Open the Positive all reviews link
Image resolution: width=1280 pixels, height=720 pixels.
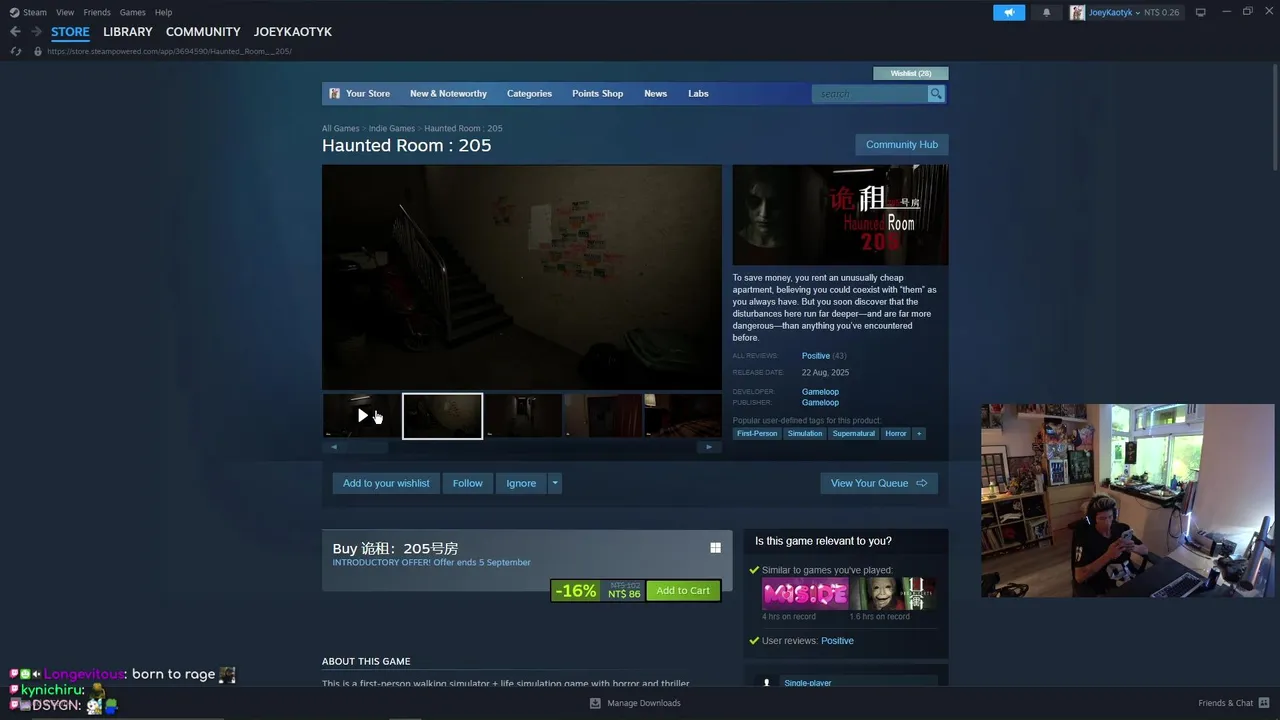(x=816, y=356)
